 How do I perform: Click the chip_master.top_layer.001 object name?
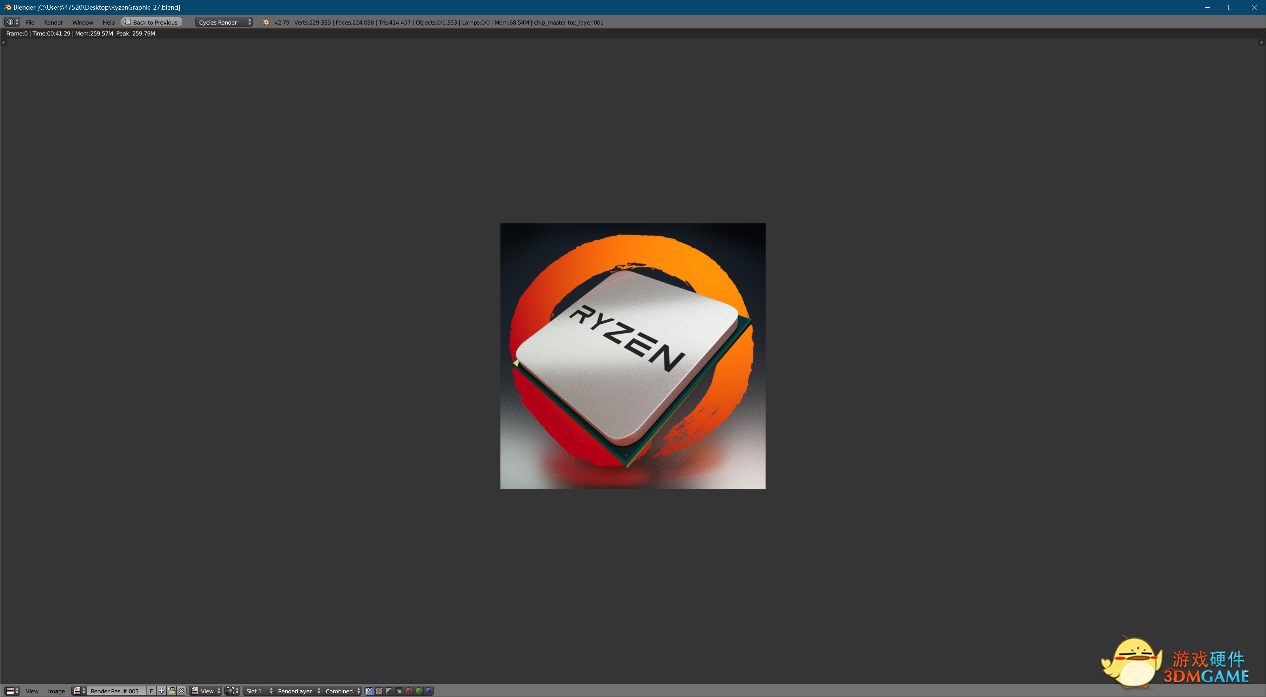(x=568, y=22)
